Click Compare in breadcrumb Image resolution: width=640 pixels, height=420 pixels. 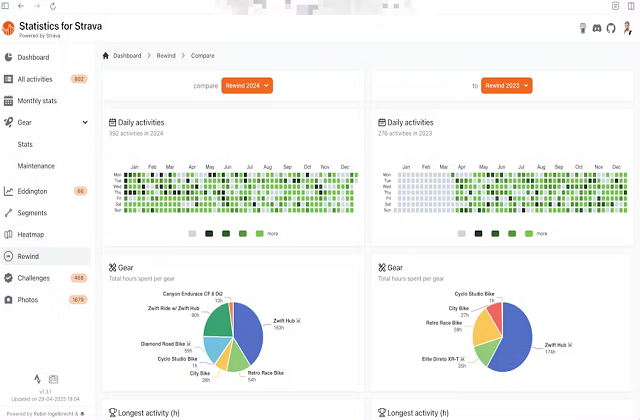pyautogui.click(x=202, y=56)
